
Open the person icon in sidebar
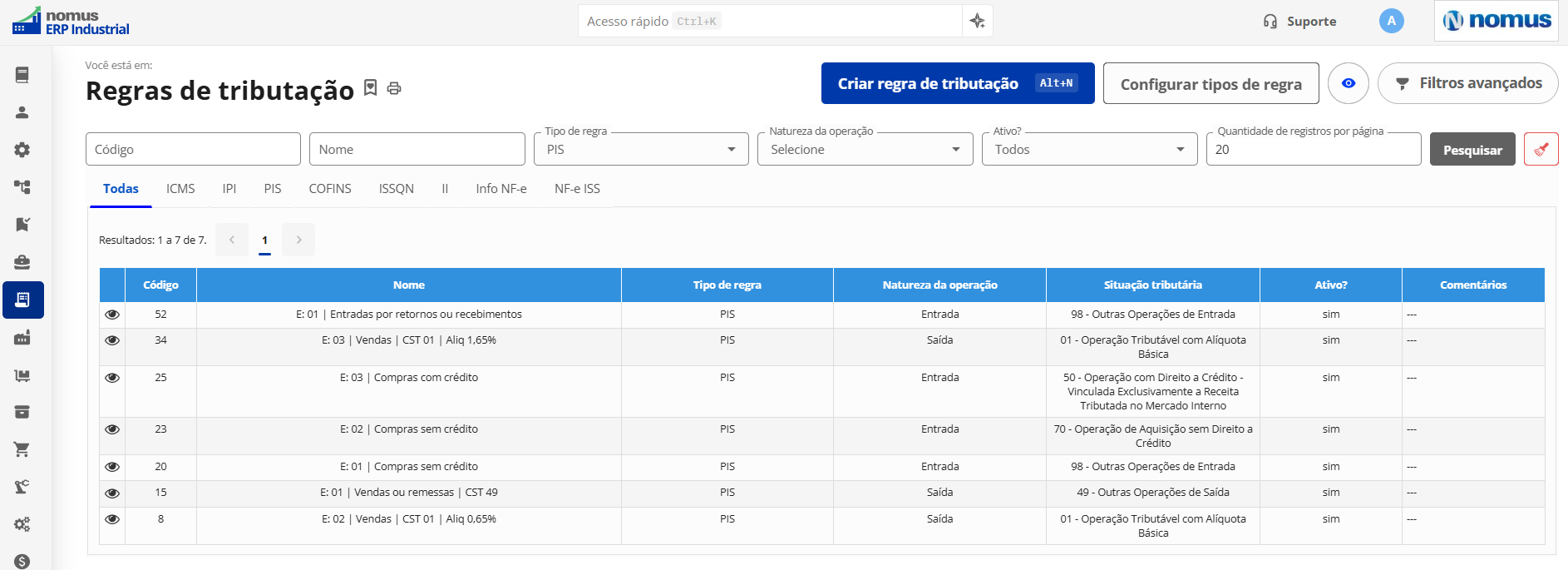pyautogui.click(x=22, y=112)
